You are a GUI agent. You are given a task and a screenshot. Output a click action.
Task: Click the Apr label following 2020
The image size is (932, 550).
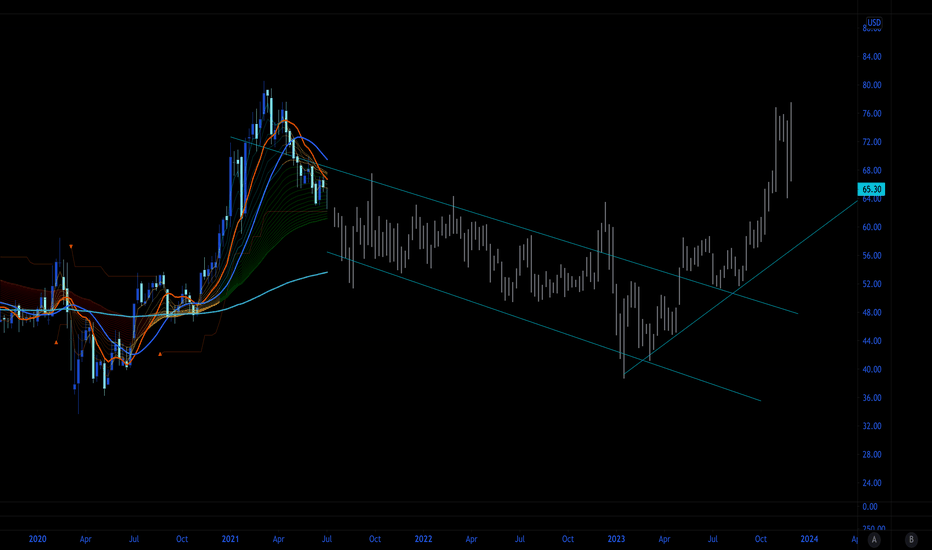[x=86, y=539]
